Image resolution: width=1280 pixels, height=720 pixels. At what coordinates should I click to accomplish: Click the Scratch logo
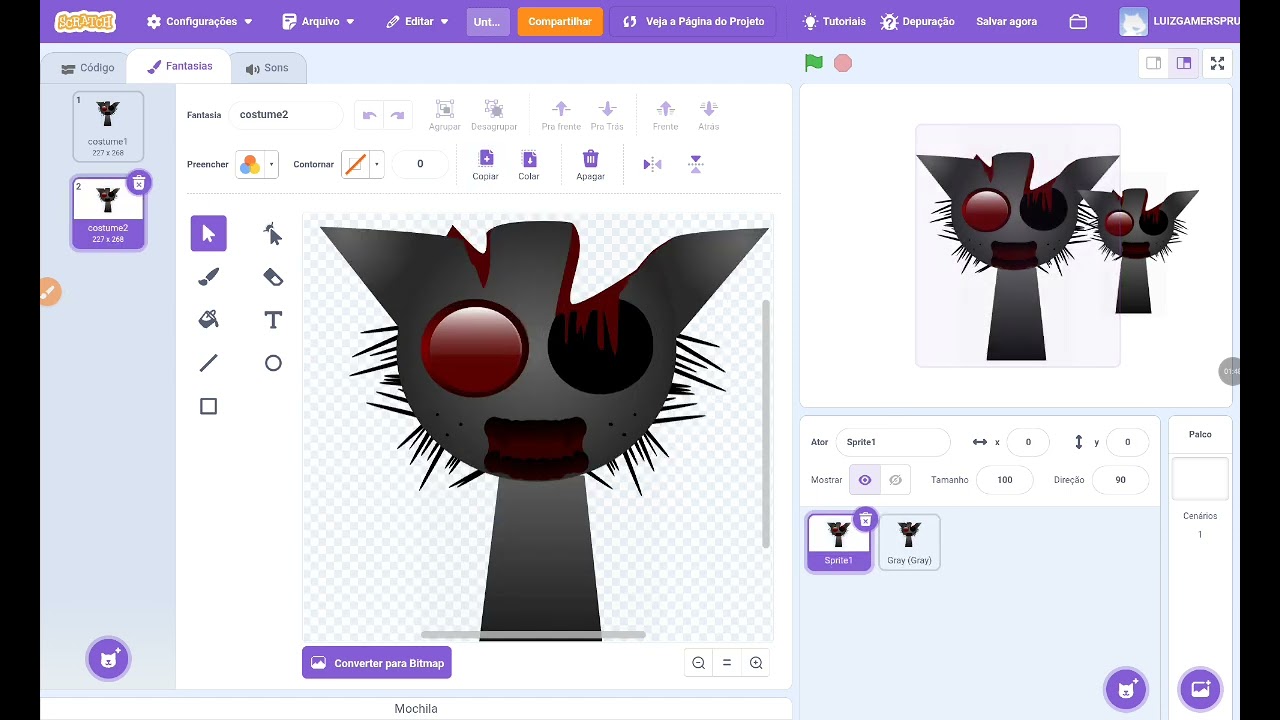85,21
